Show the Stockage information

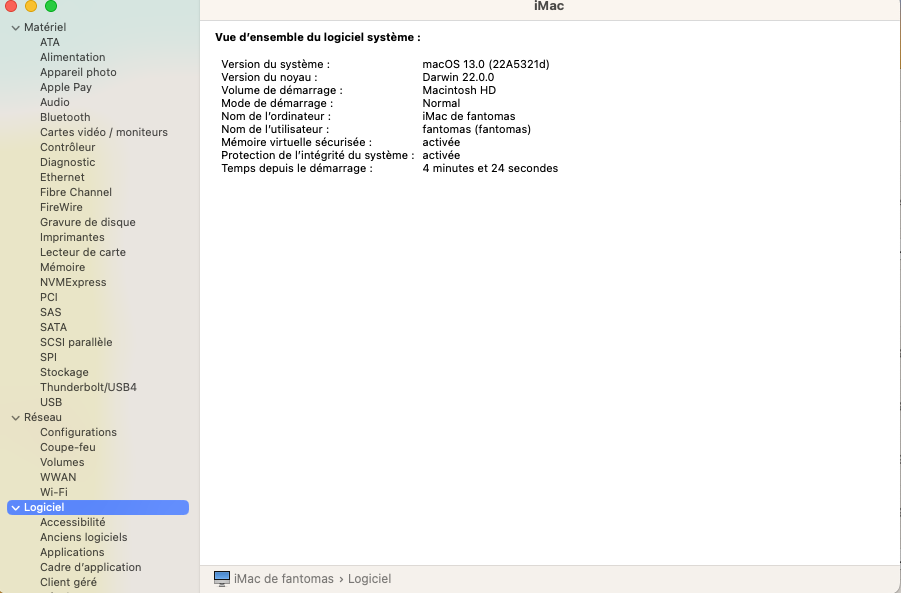64,372
